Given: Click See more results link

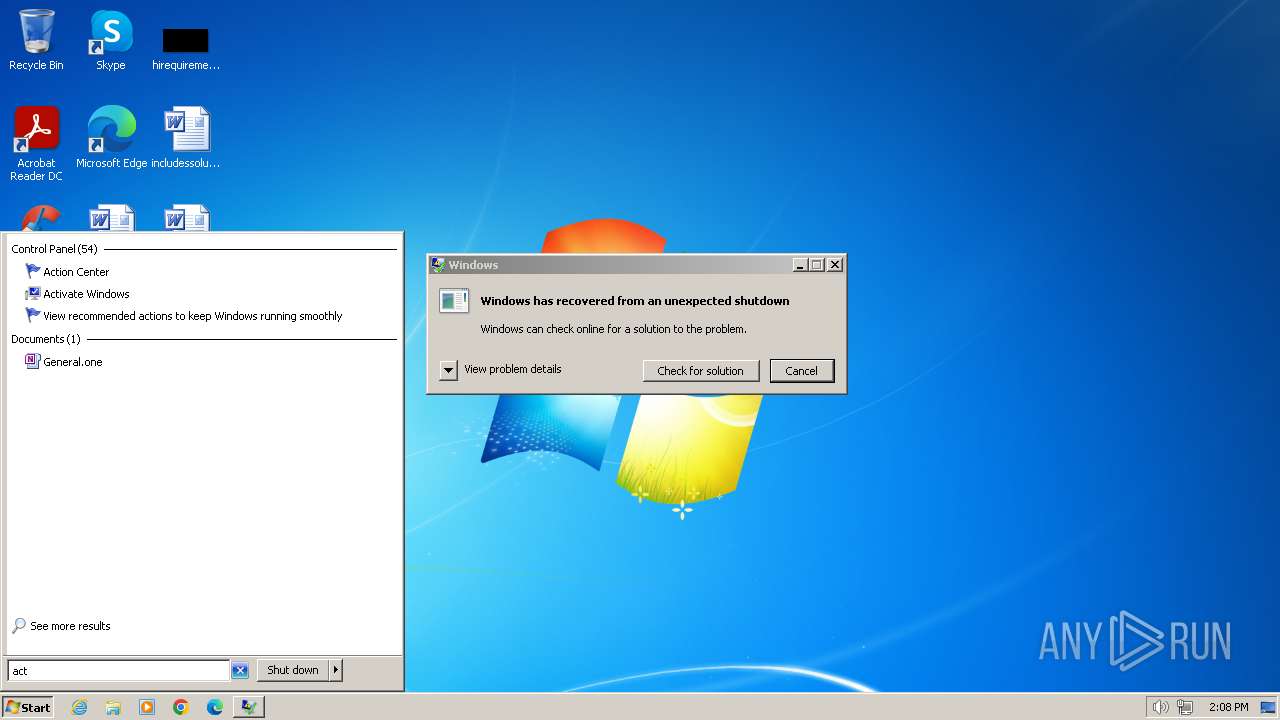Looking at the screenshot, I should 70,626.
